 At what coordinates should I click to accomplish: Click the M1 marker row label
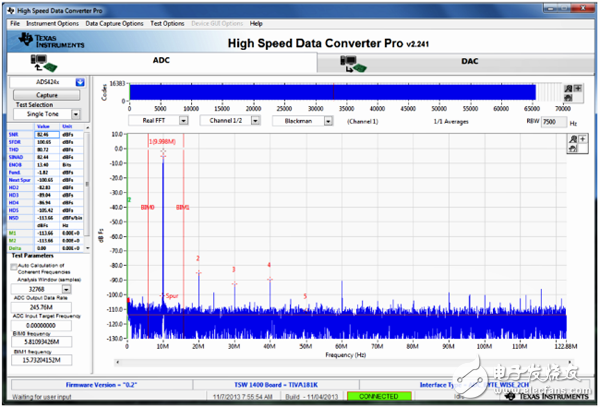[12, 233]
